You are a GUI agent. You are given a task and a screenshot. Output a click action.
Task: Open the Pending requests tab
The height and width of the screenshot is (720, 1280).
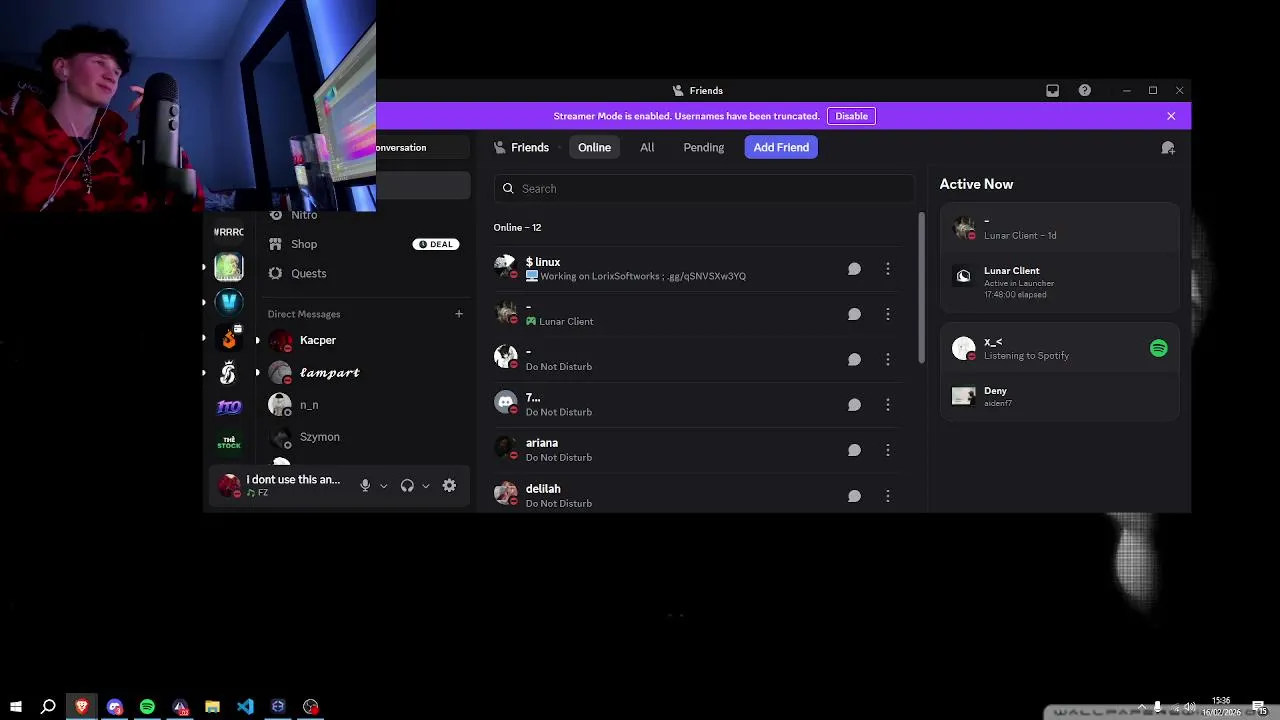703,148
